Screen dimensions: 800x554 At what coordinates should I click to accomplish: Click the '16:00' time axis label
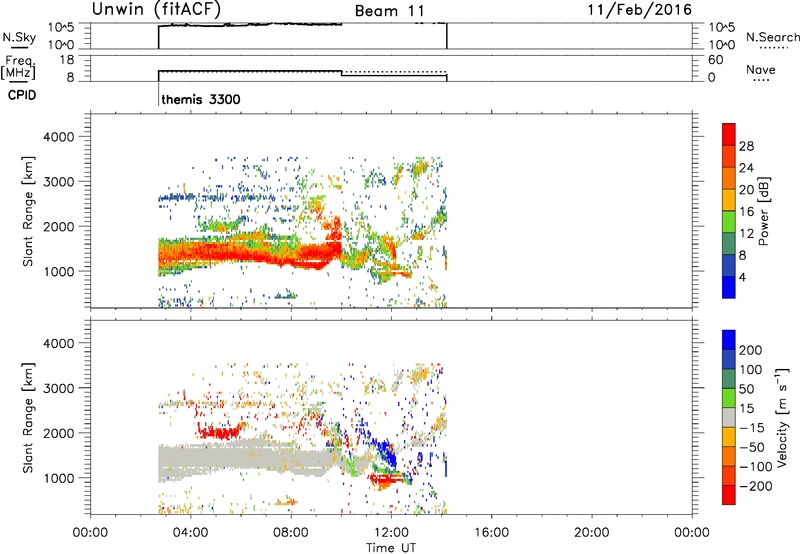(491, 533)
